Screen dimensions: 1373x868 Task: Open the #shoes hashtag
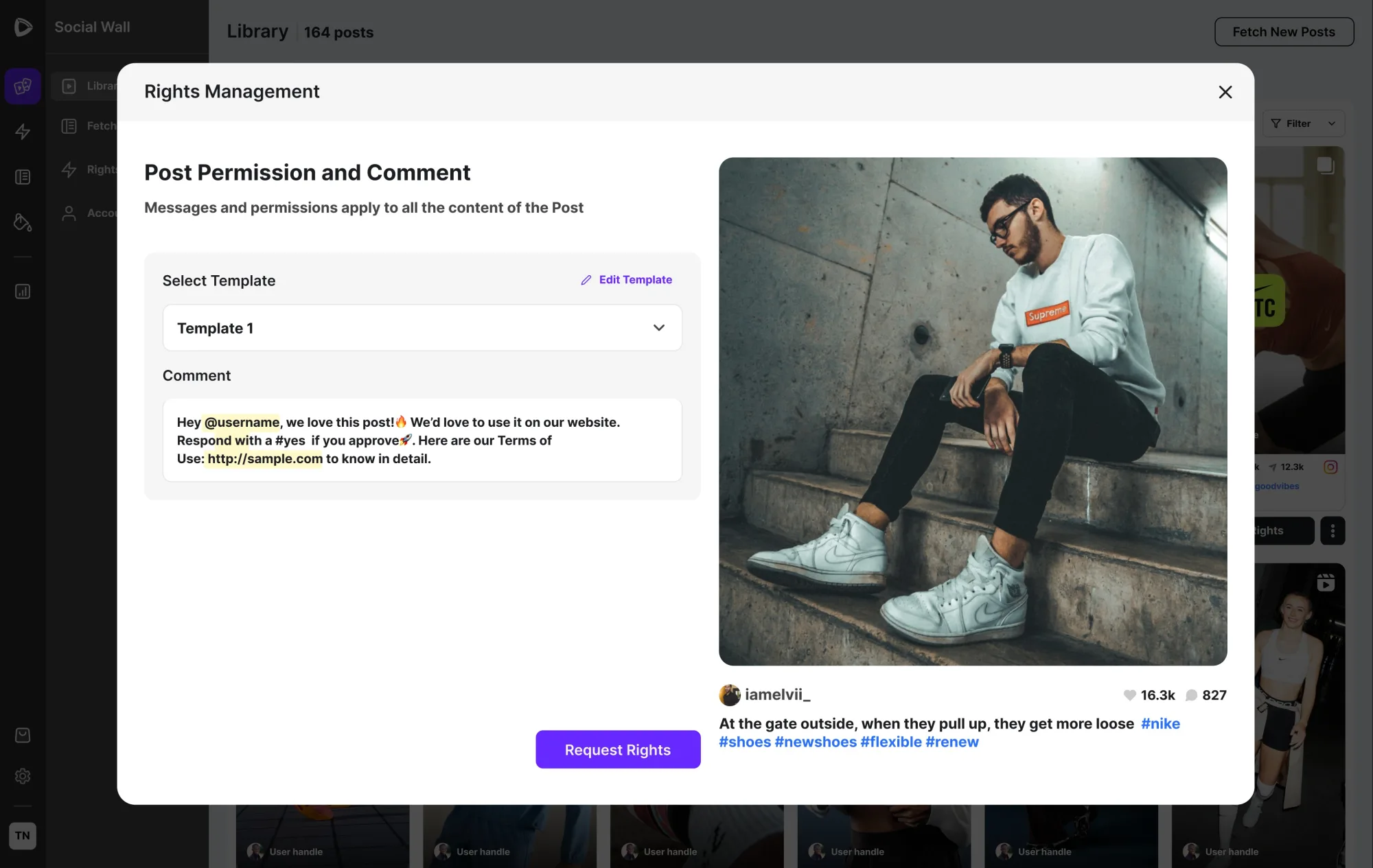745,742
